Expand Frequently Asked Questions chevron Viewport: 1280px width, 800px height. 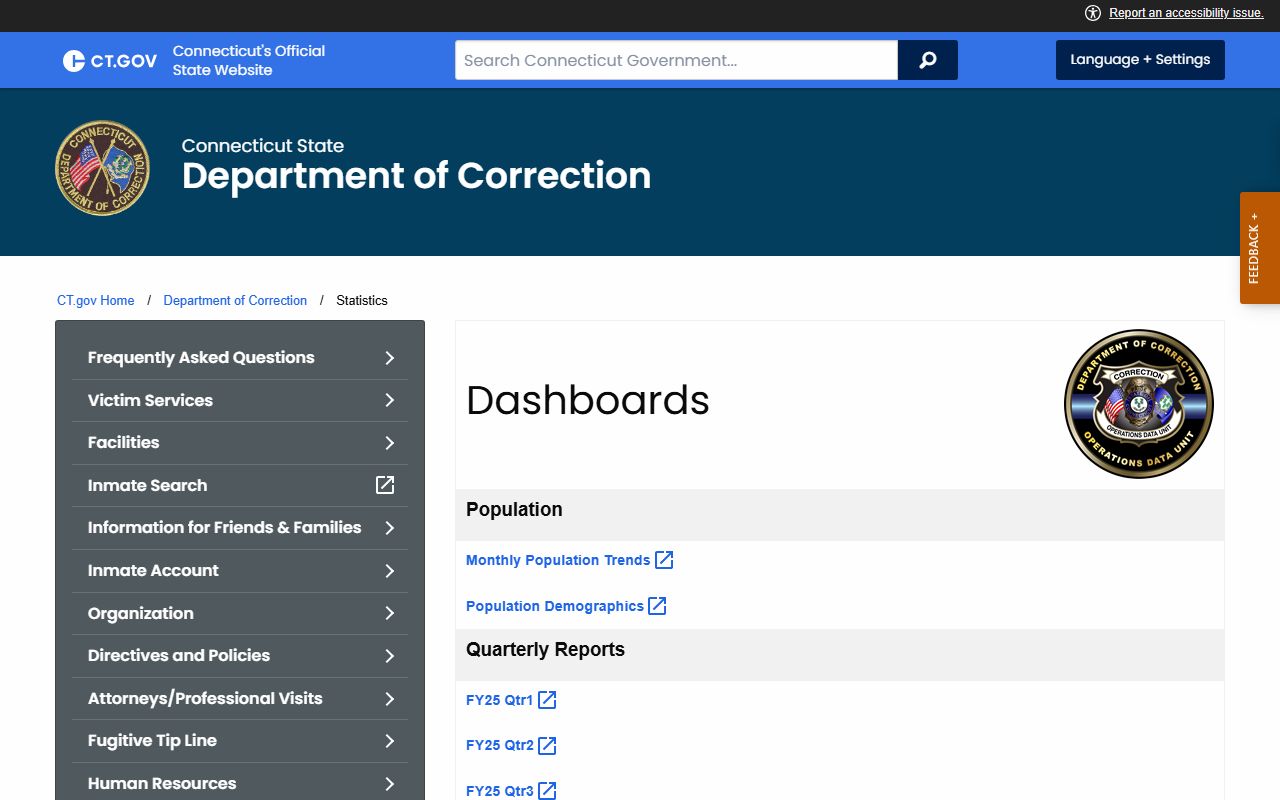coord(390,358)
